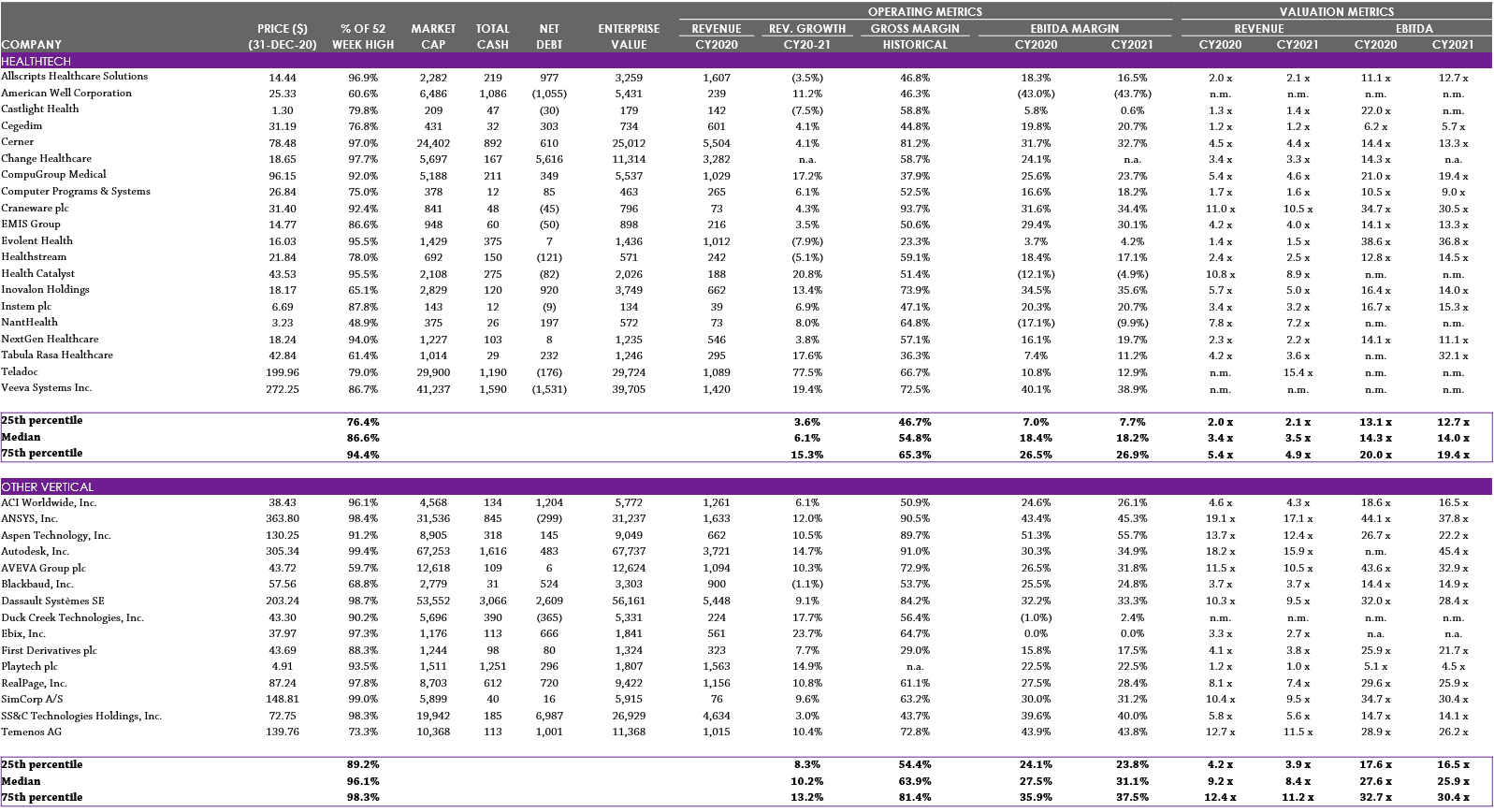Viewport: 1494px width, 812px height.
Task: Click Teladoc revenue growth 77.5%
Action: click(807, 372)
